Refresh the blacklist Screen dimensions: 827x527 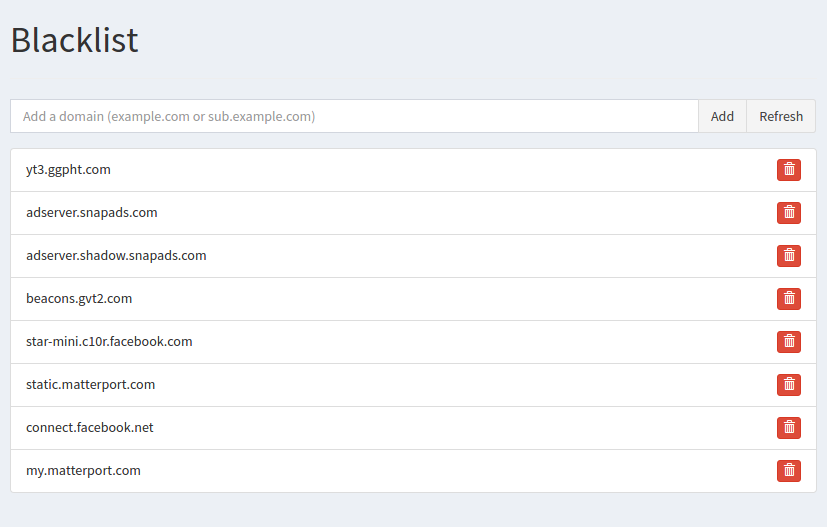pos(781,116)
